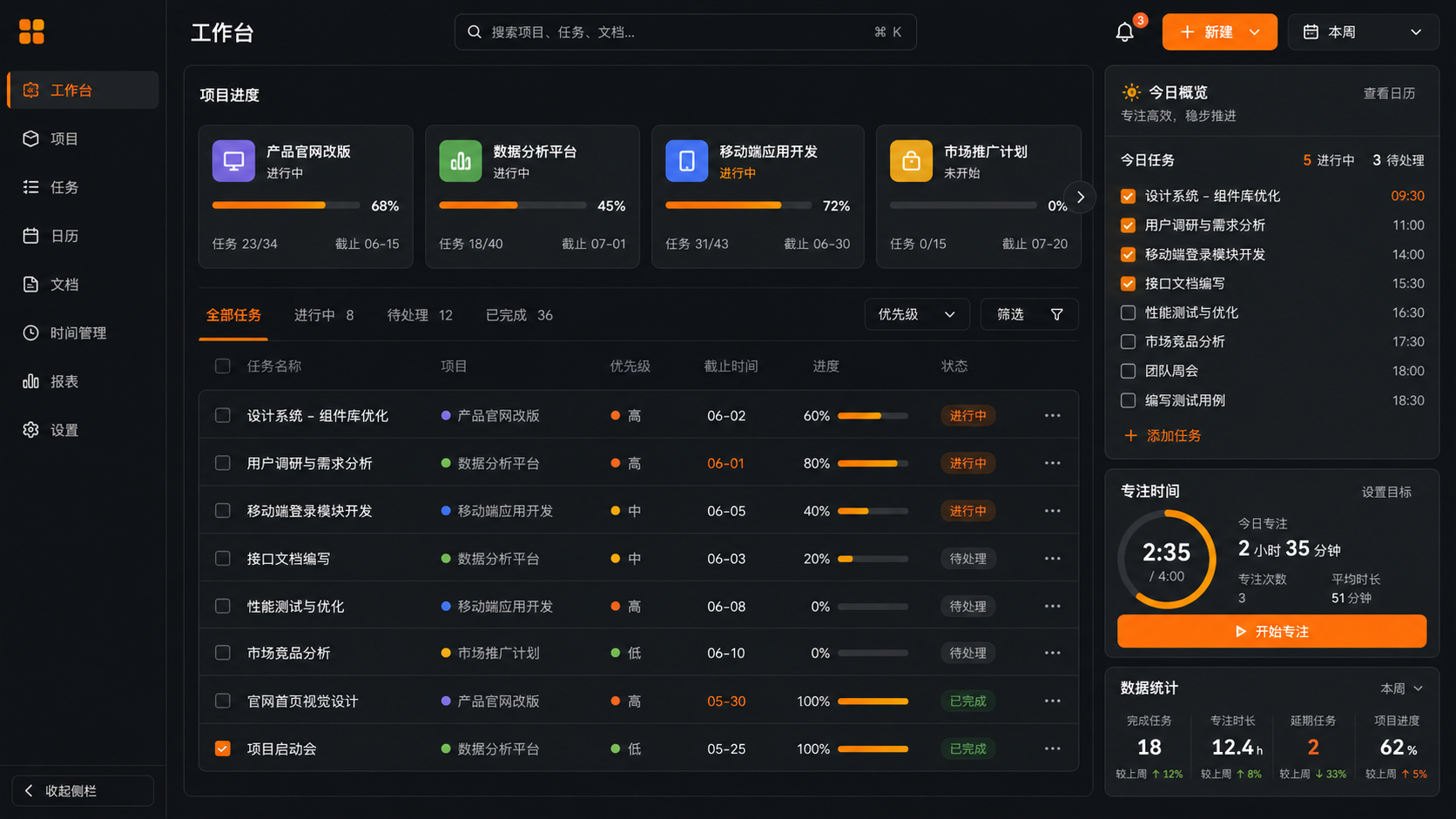The width and height of the screenshot is (1456, 819).
Task: Click the 2:35 focus timer ring
Action: pos(1167,560)
